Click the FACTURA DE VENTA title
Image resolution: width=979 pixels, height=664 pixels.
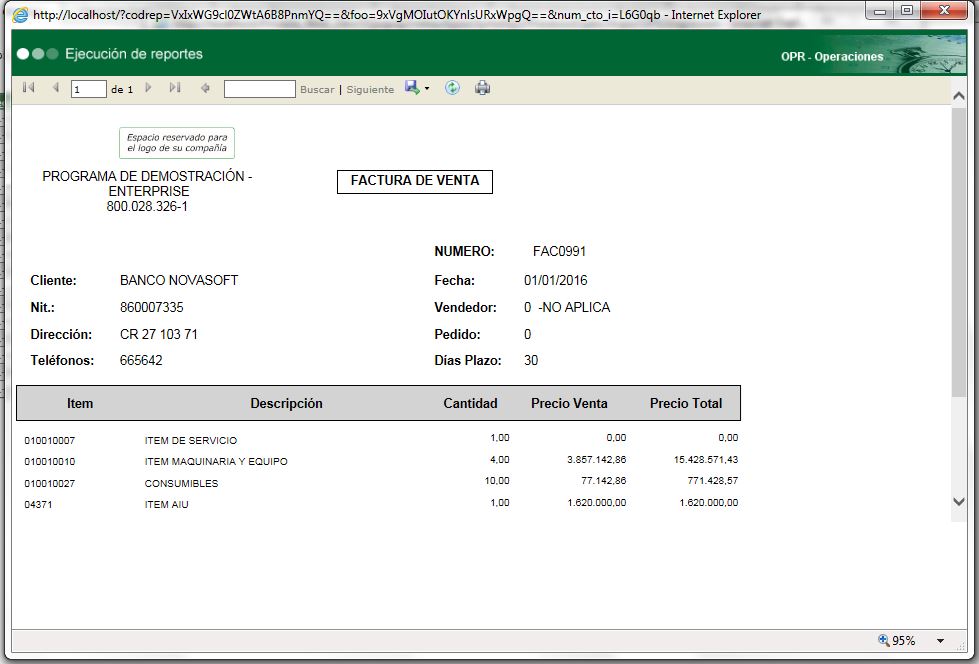pyautogui.click(x=415, y=181)
